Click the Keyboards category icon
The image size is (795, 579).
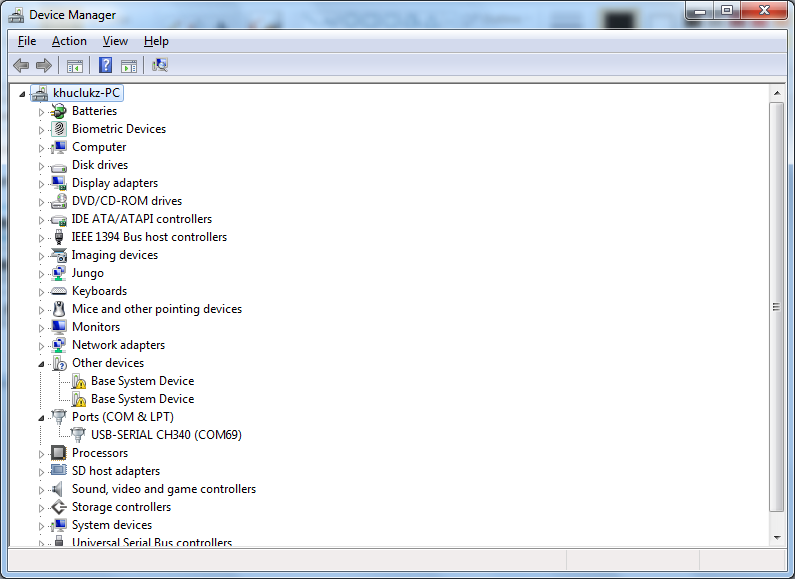[59, 291]
